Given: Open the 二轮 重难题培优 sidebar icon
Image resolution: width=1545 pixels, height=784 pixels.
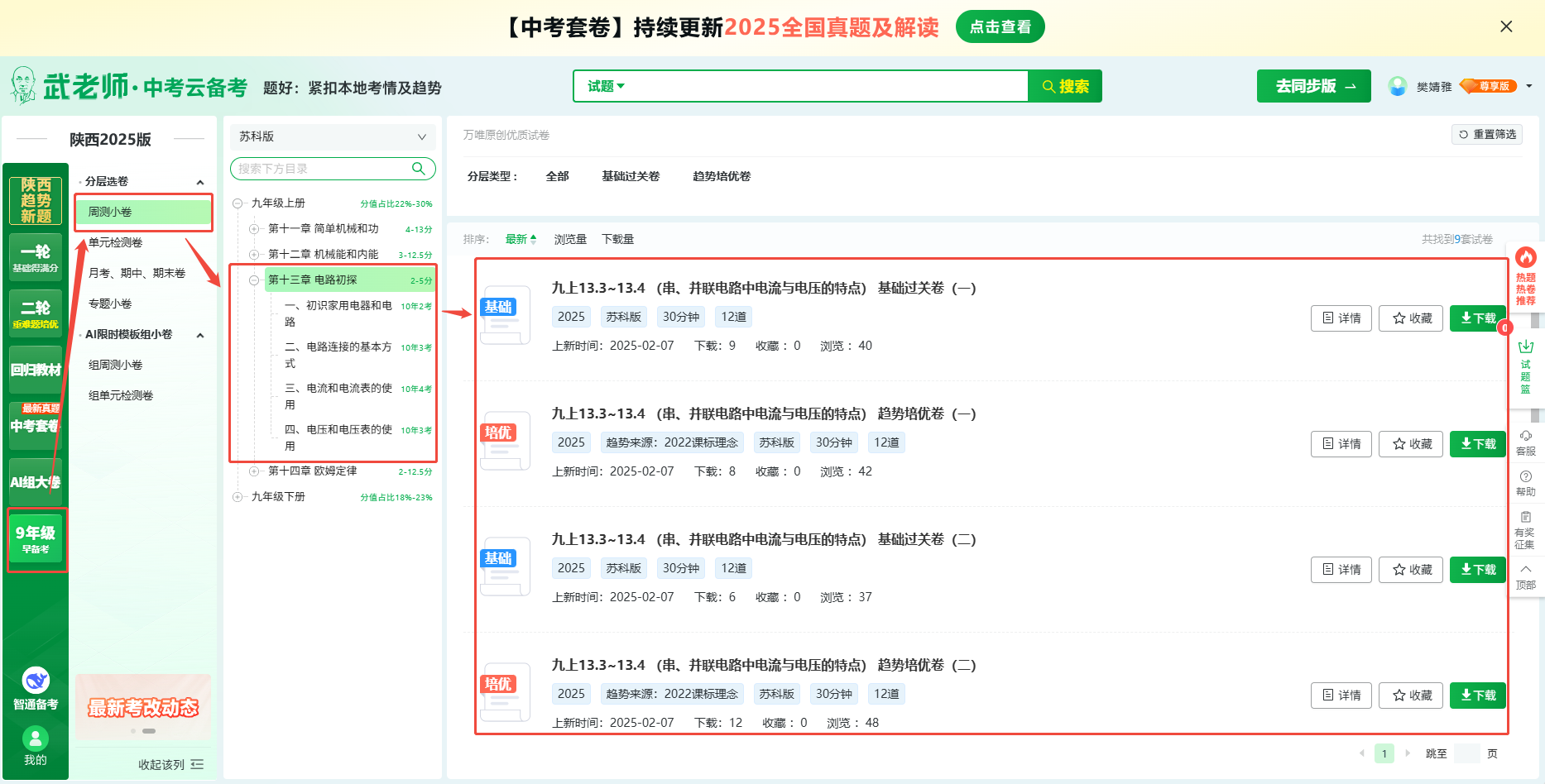Looking at the screenshot, I should pos(36,313).
